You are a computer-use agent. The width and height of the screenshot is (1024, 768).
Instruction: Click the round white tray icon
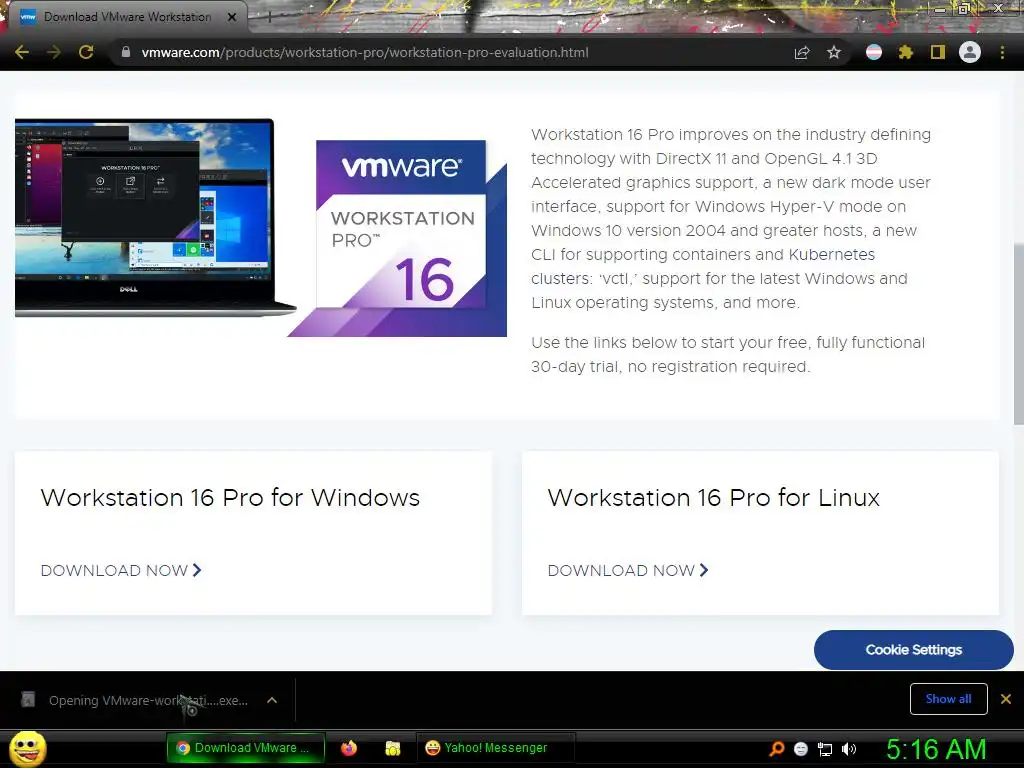[x=801, y=749]
